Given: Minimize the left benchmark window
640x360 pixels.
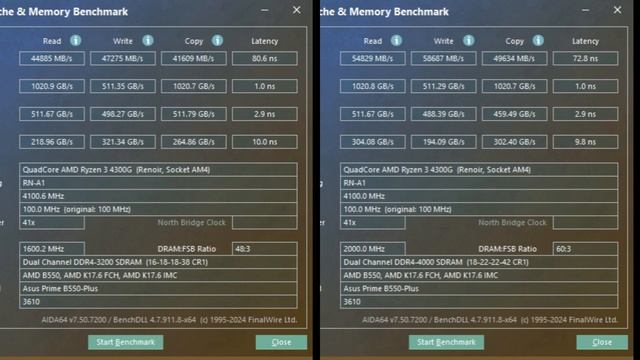Looking at the screenshot, I should point(264,11).
